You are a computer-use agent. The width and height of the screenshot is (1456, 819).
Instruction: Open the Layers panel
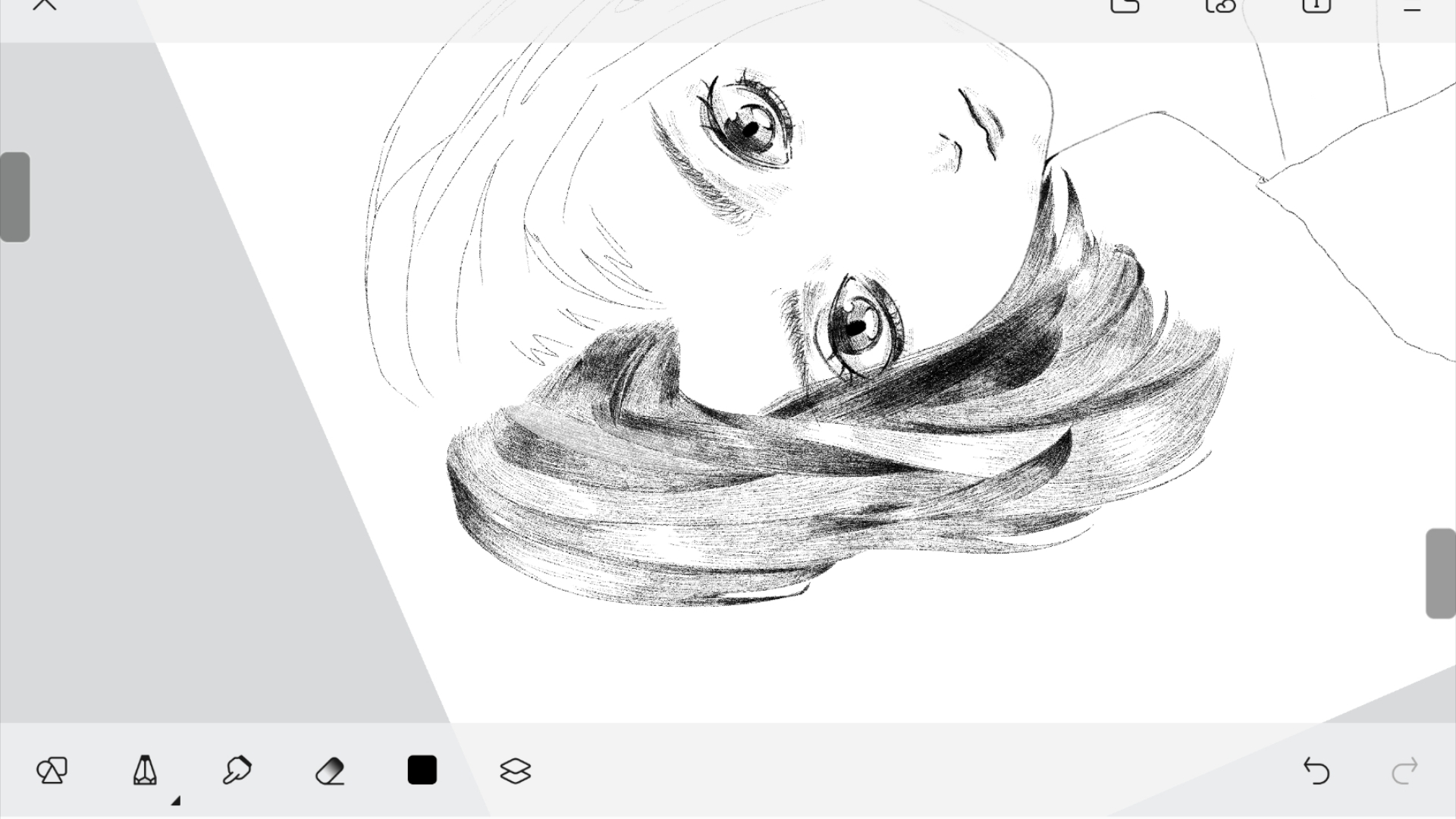(x=516, y=770)
